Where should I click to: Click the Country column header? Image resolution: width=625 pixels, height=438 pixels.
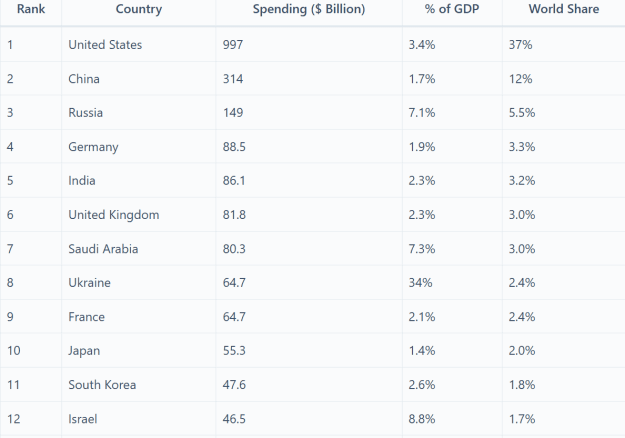click(x=139, y=9)
